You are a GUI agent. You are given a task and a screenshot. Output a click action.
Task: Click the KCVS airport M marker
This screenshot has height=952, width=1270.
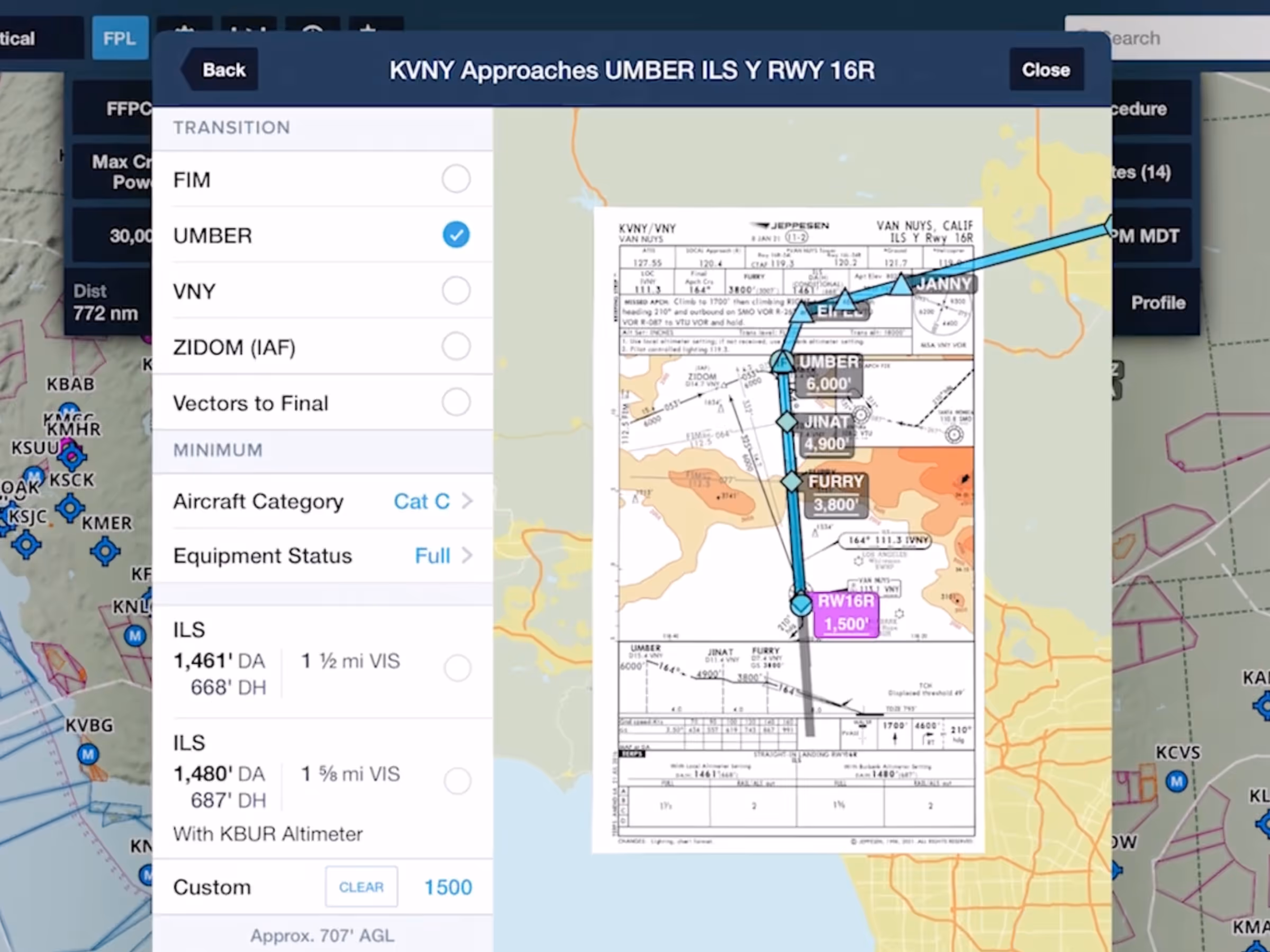[1176, 781]
